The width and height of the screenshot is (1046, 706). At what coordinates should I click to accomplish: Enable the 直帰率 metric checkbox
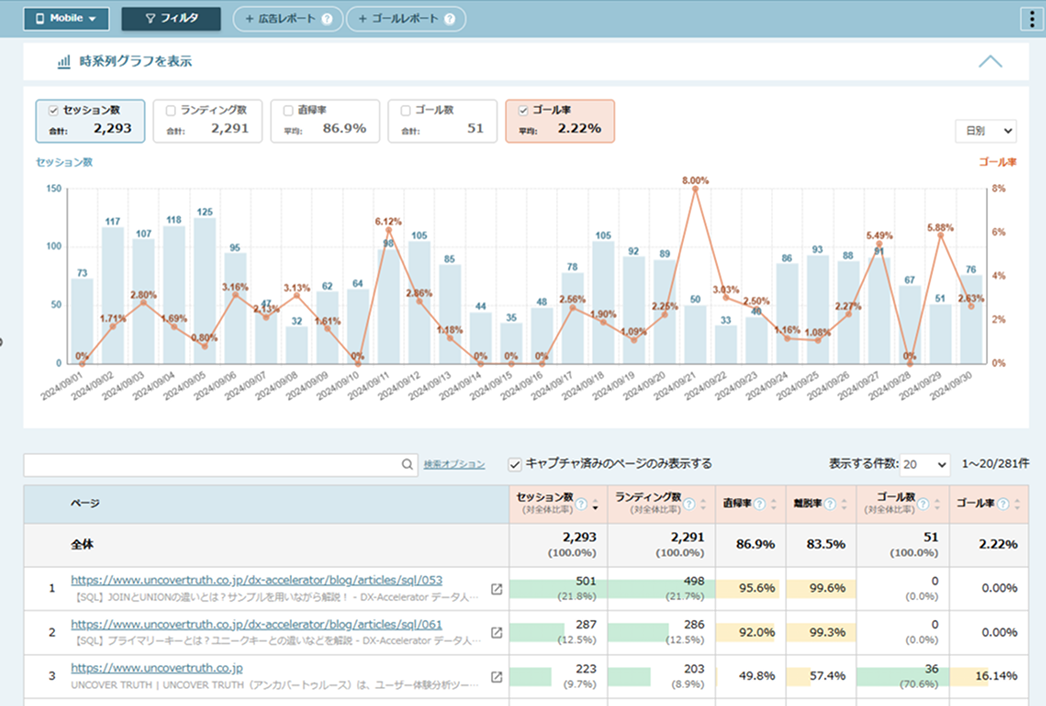click(288, 110)
